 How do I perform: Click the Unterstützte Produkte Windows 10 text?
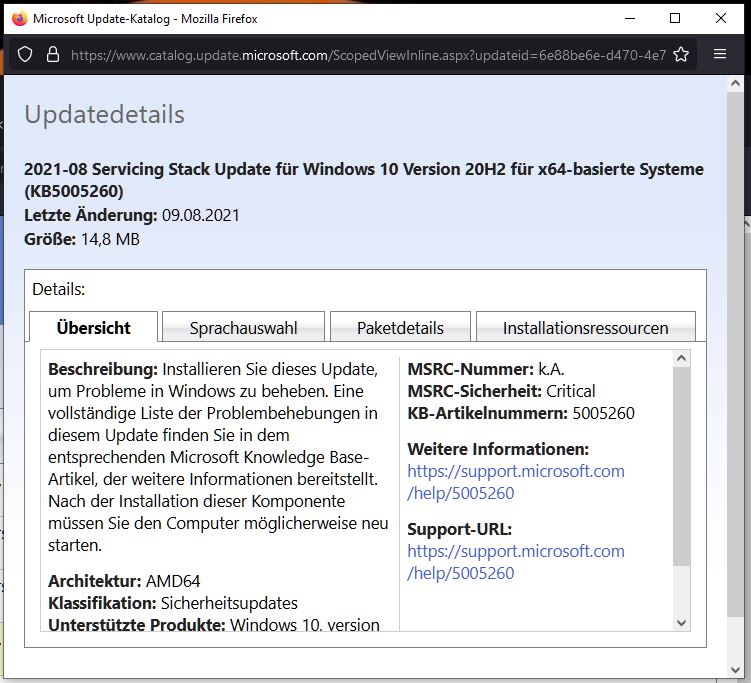coord(214,625)
